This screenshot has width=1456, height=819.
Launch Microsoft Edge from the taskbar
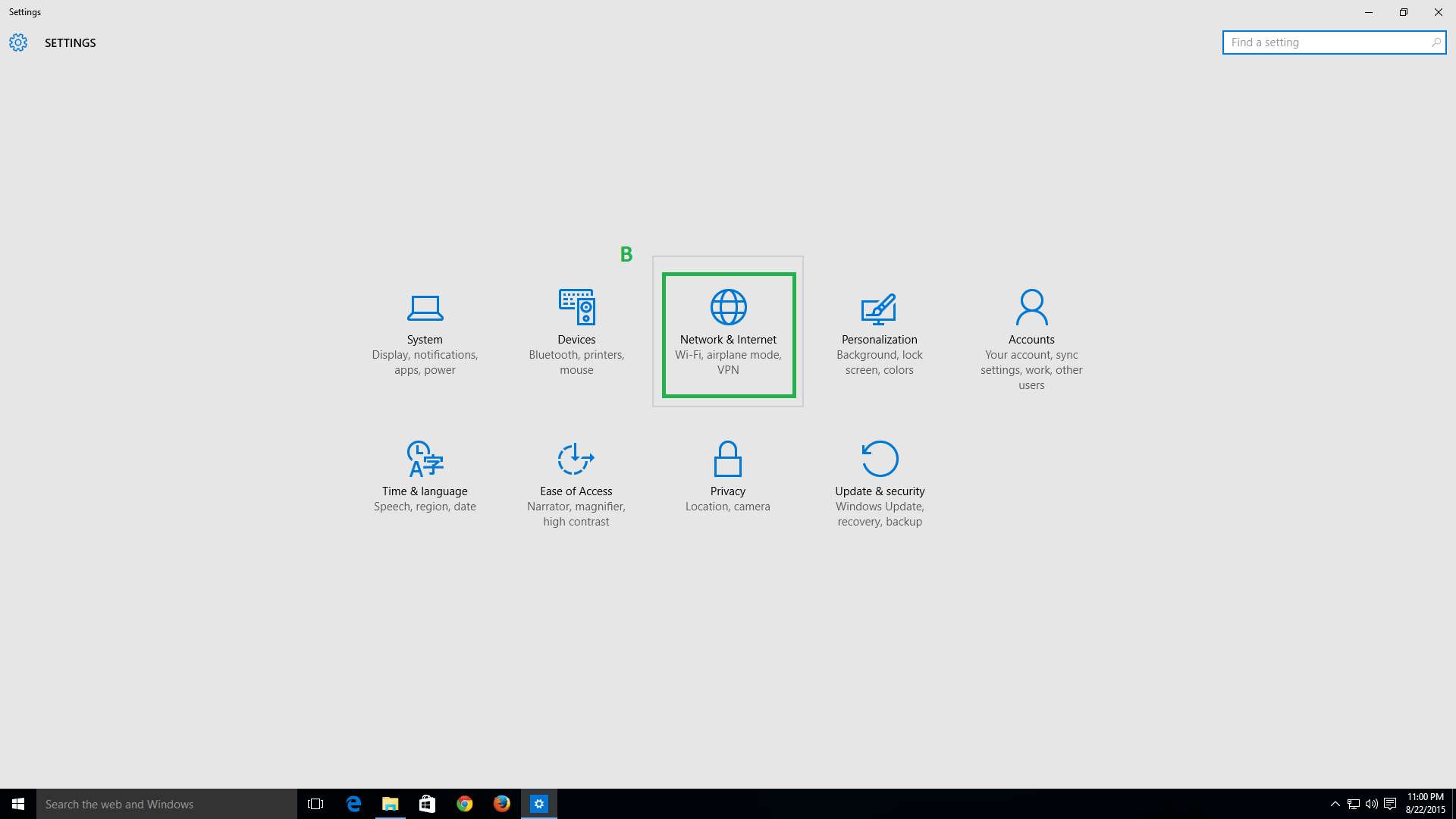pyautogui.click(x=353, y=804)
